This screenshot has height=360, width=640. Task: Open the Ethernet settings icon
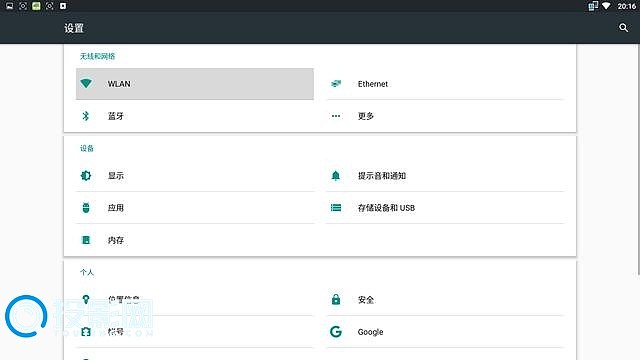pos(336,84)
